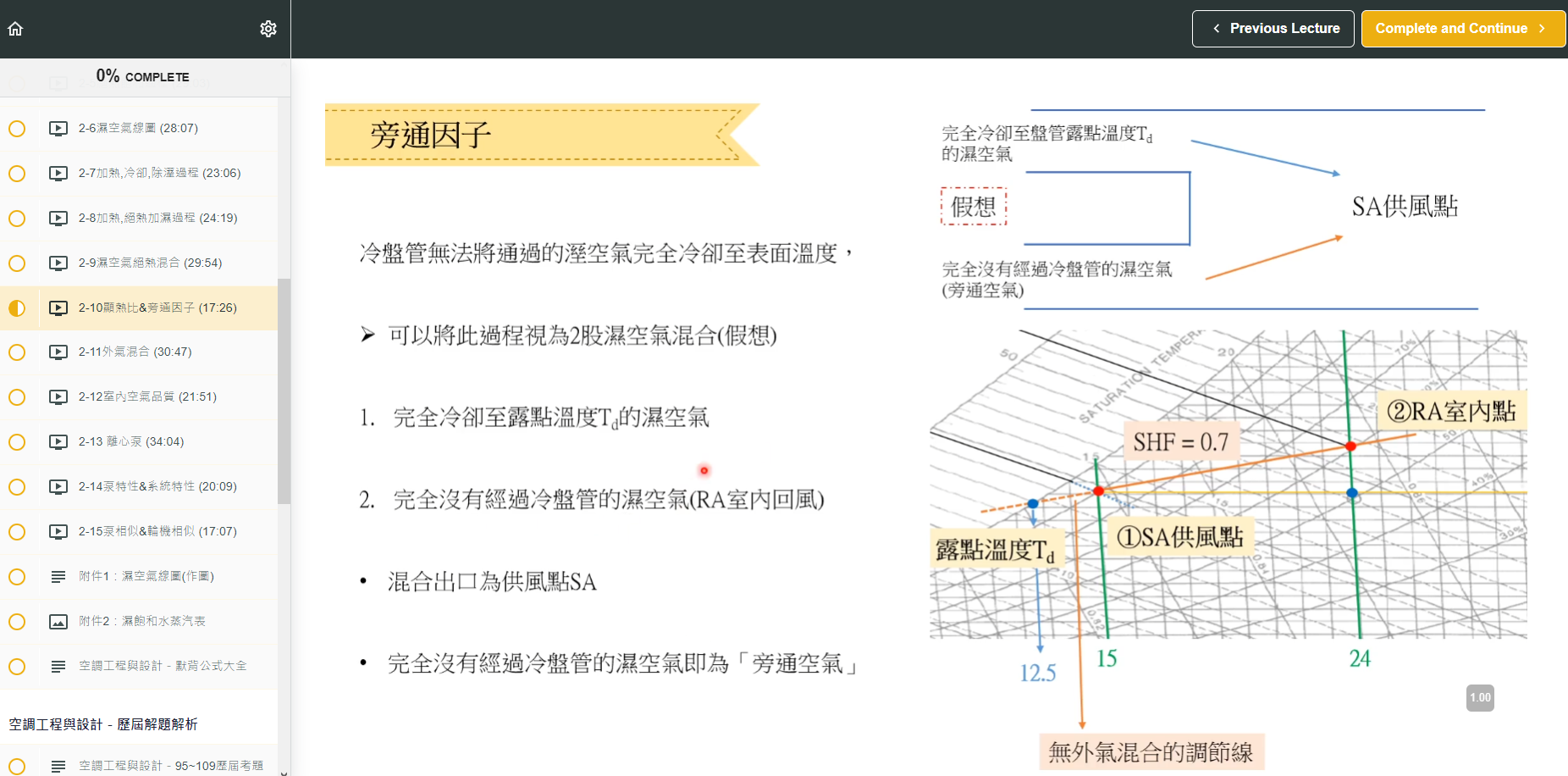This screenshot has height=776, width=1568.
Task: Click video icon for 2-13 離心泵
Action: tap(58, 442)
